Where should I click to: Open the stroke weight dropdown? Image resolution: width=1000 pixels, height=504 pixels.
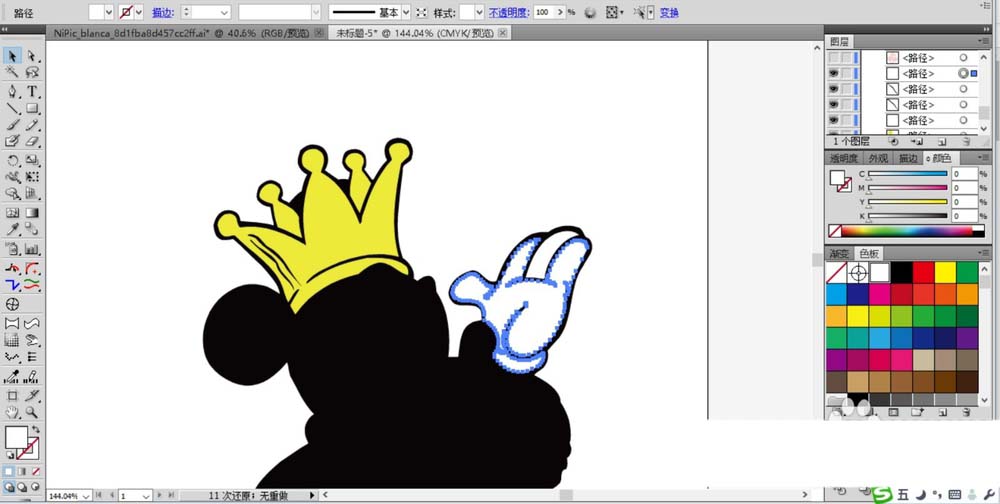pyautogui.click(x=224, y=12)
